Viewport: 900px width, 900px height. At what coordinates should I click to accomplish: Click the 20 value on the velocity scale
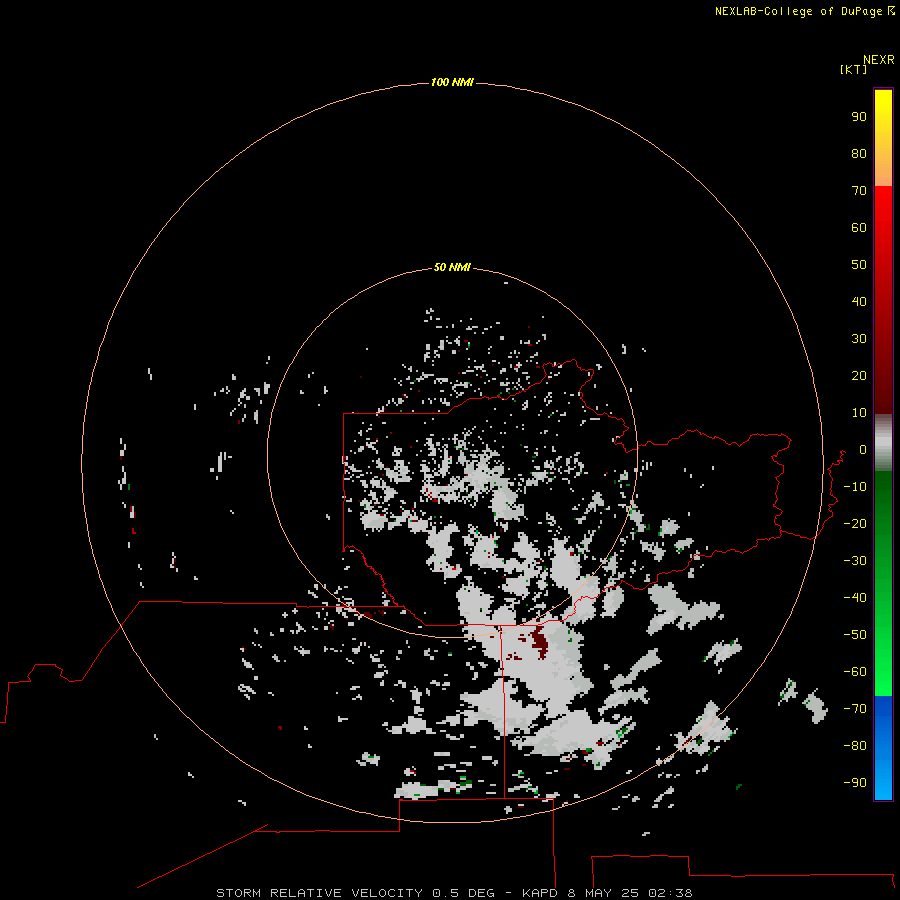coord(859,375)
